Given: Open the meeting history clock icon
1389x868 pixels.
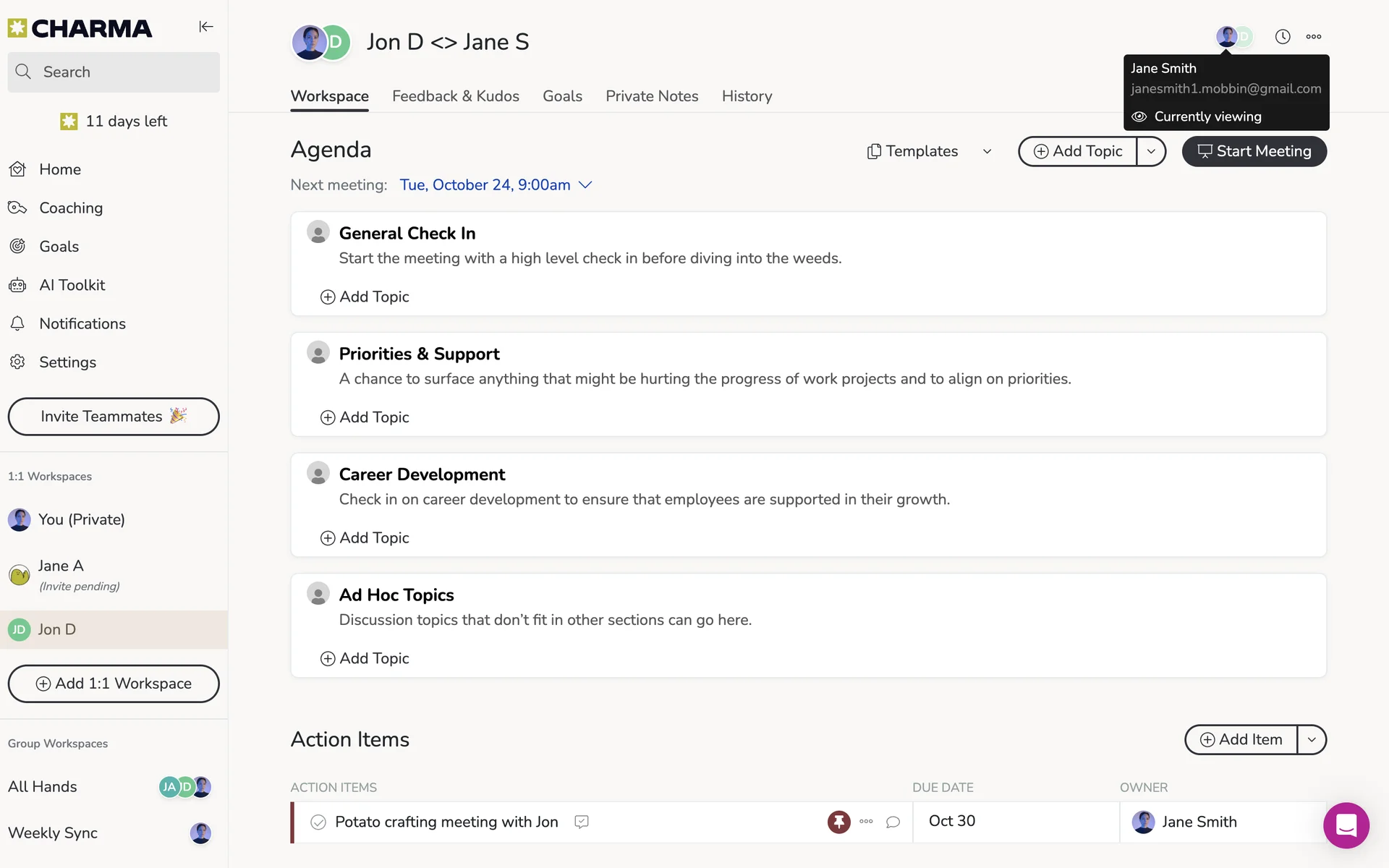Looking at the screenshot, I should coord(1282,37).
